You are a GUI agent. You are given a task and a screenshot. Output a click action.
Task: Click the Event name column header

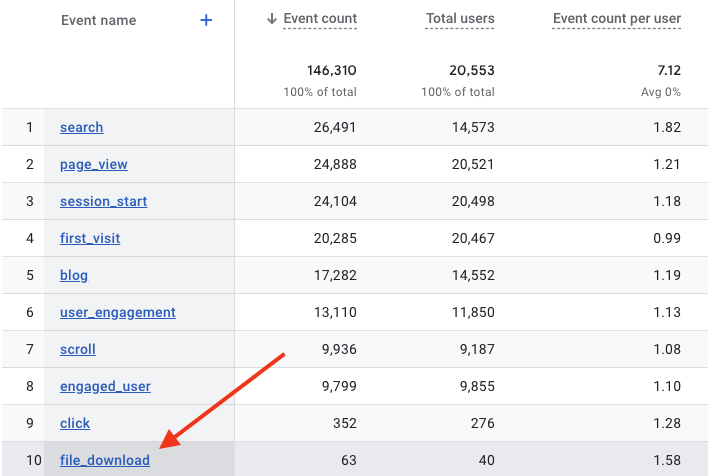[98, 20]
